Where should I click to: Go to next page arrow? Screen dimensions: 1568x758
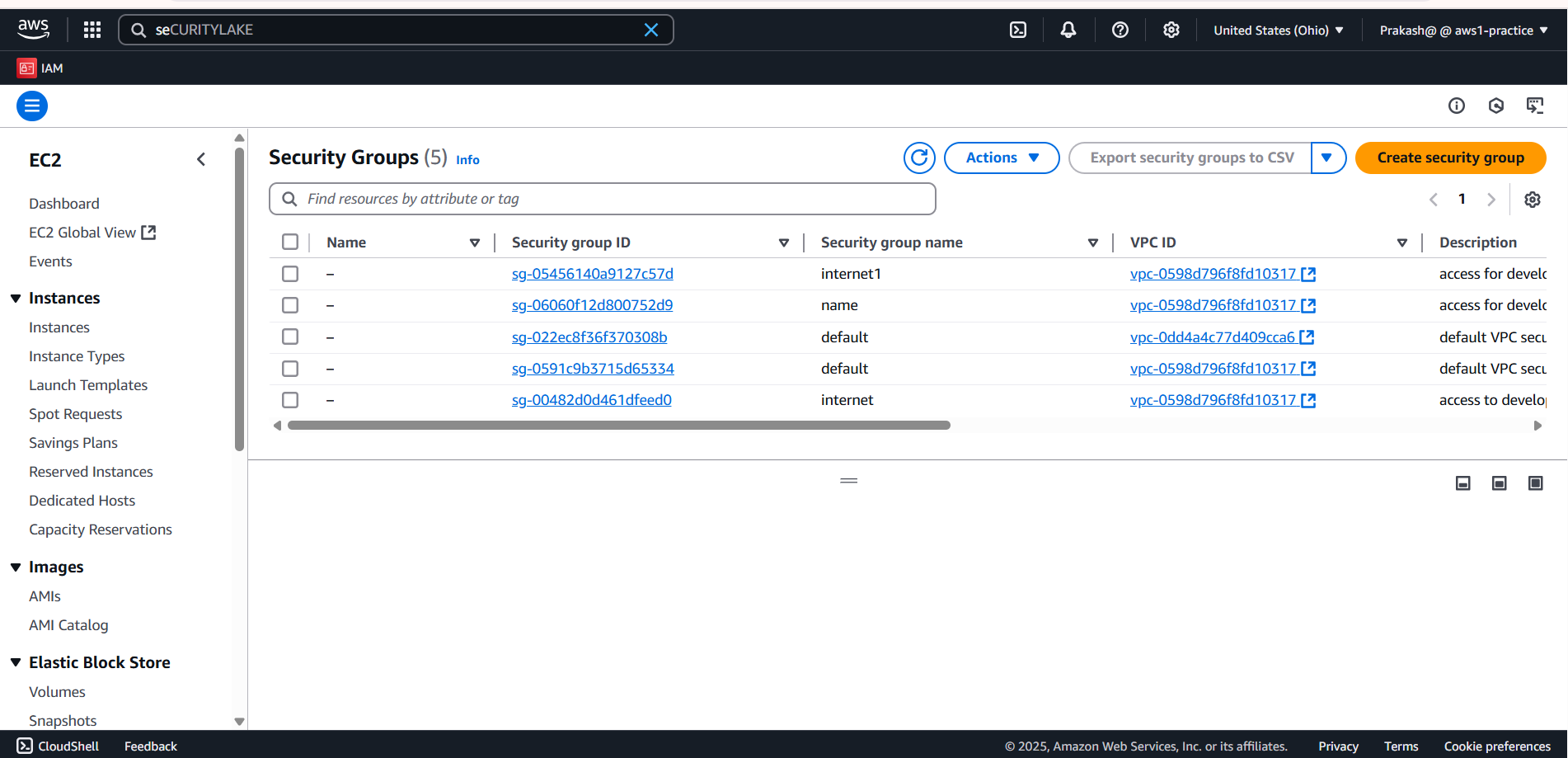(1491, 199)
